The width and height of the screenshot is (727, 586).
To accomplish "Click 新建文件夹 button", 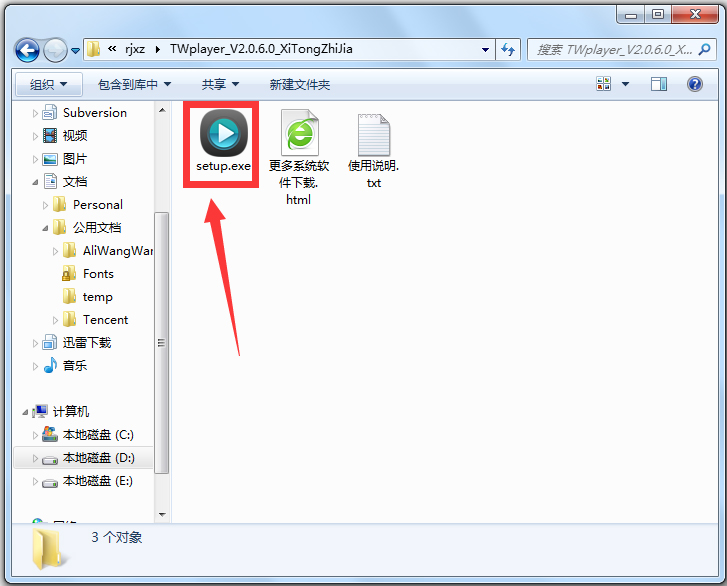I will [x=300, y=84].
